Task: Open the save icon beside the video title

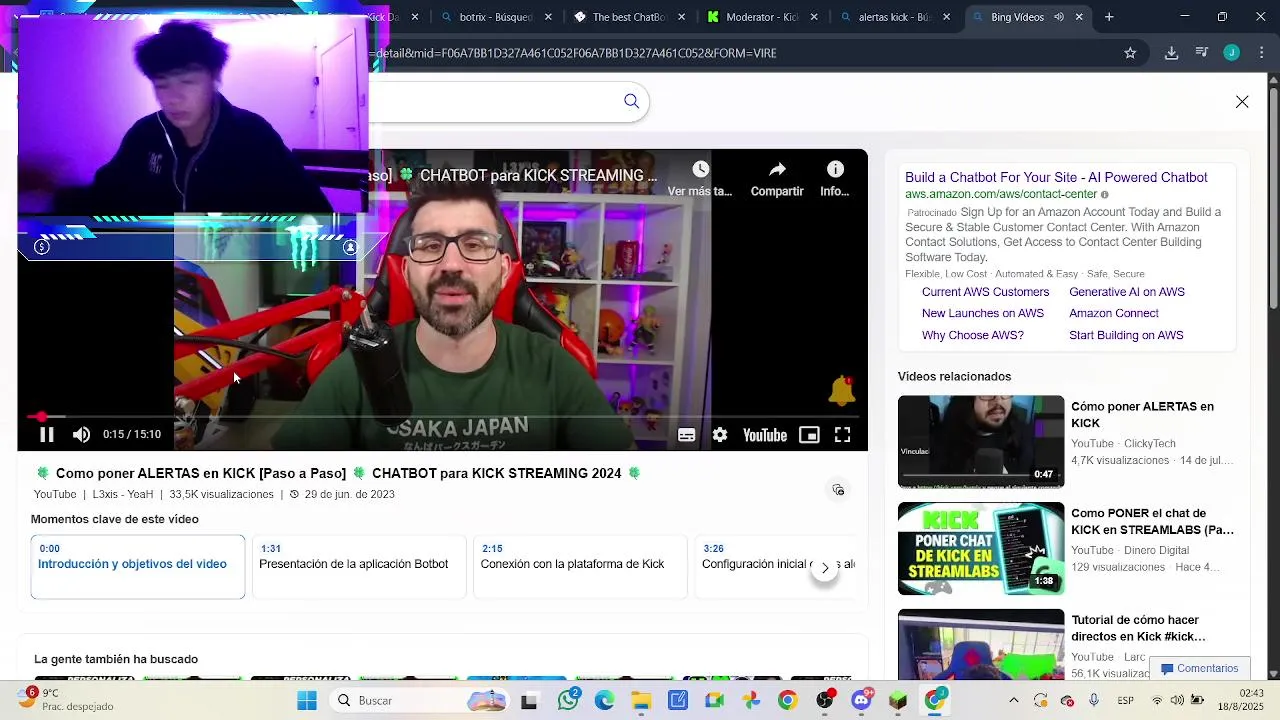Action: pyautogui.click(x=838, y=490)
